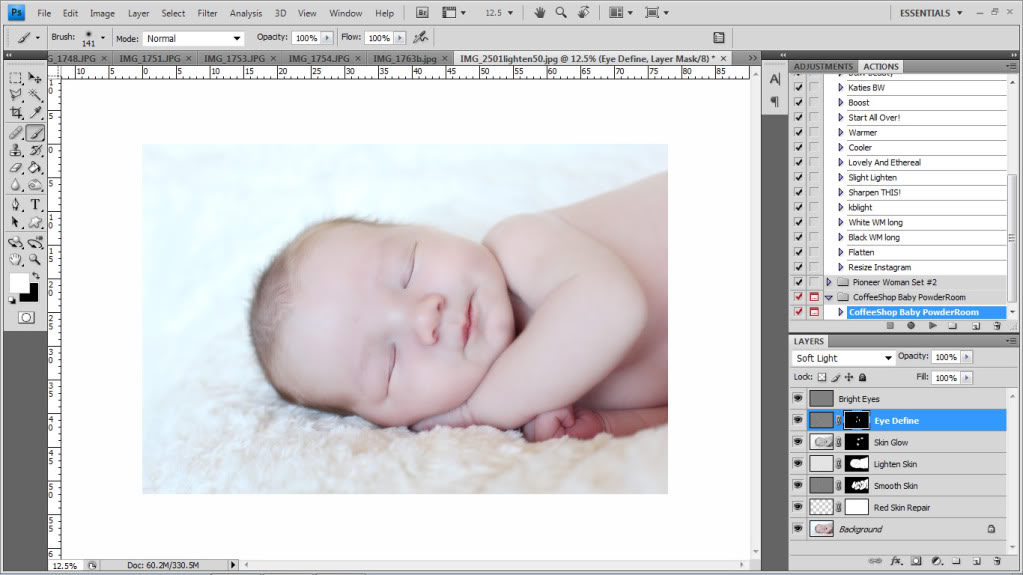Image resolution: width=1023 pixels, height=575 pixels.
Task: Select the History Brush tool
Action: coord(35,150)
